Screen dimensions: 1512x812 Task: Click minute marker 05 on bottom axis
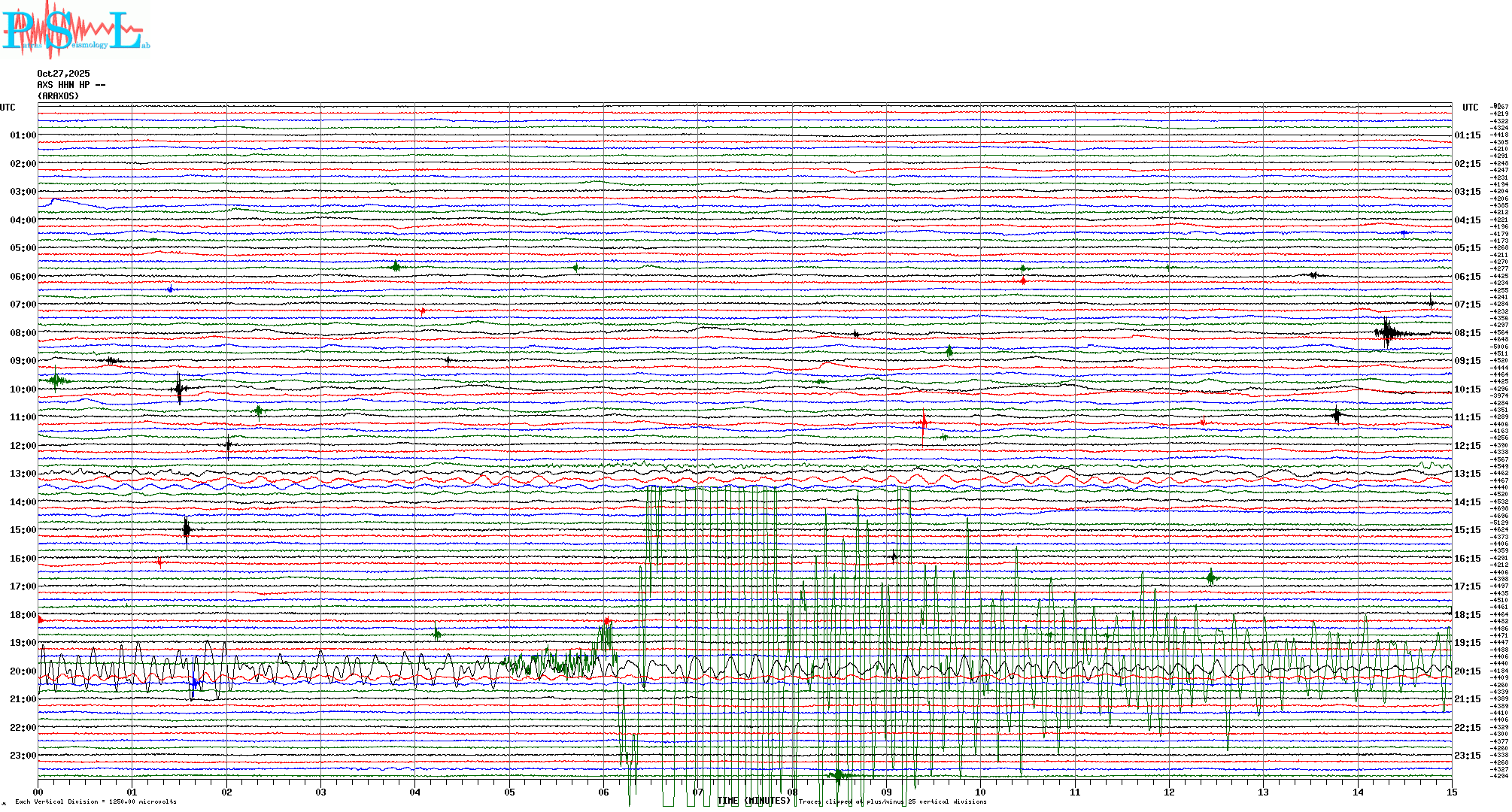(x=509, y=792)
